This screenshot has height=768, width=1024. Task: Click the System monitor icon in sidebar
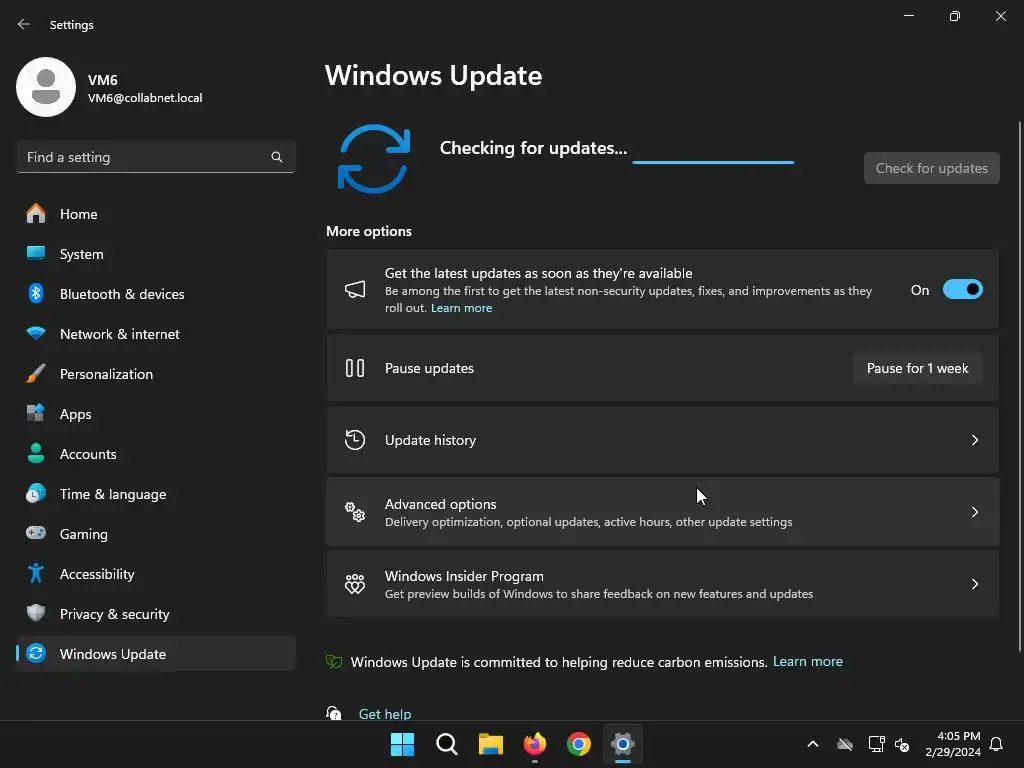tap(36, 253)
